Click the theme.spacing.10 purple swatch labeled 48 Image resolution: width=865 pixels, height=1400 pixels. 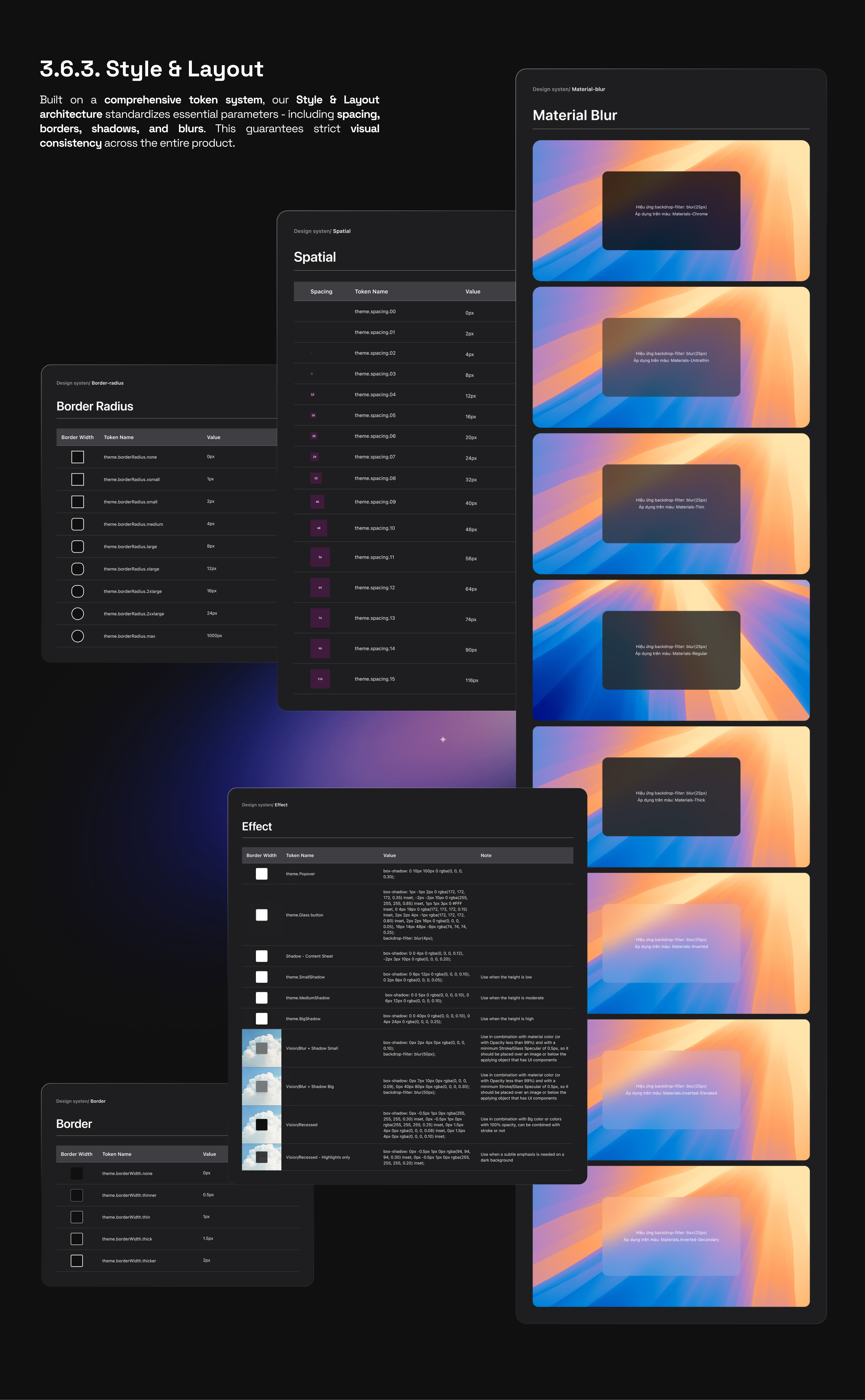[x=319, y=527]
